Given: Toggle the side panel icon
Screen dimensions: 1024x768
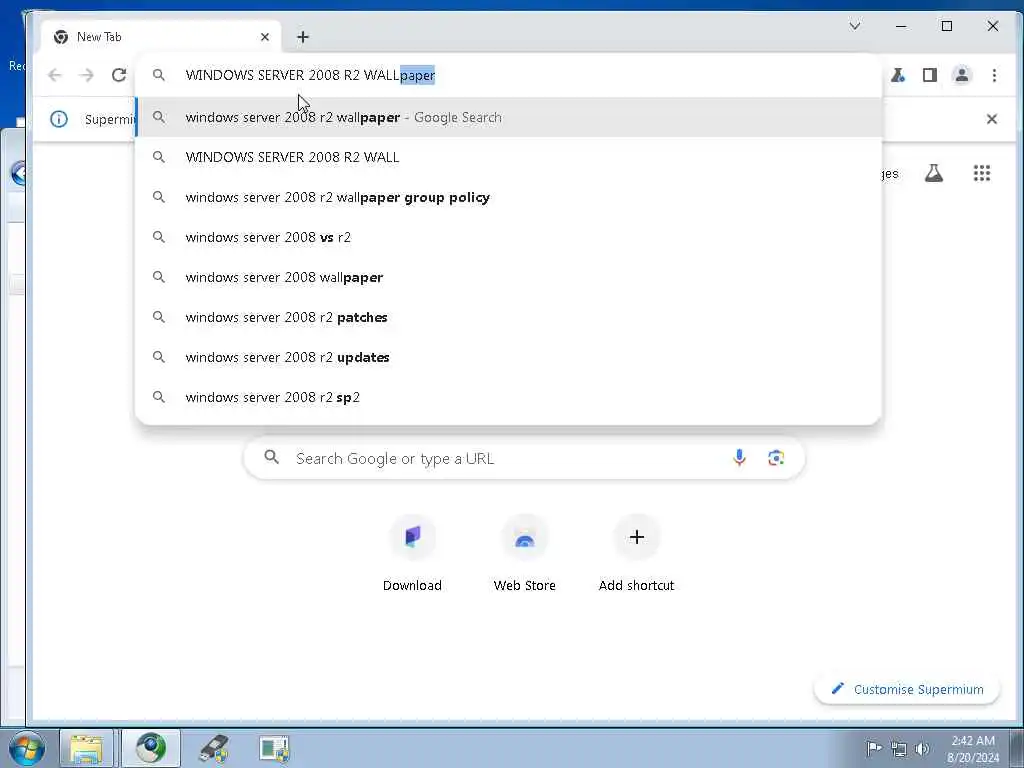Looking at the screenshot, I should point(930,75).
